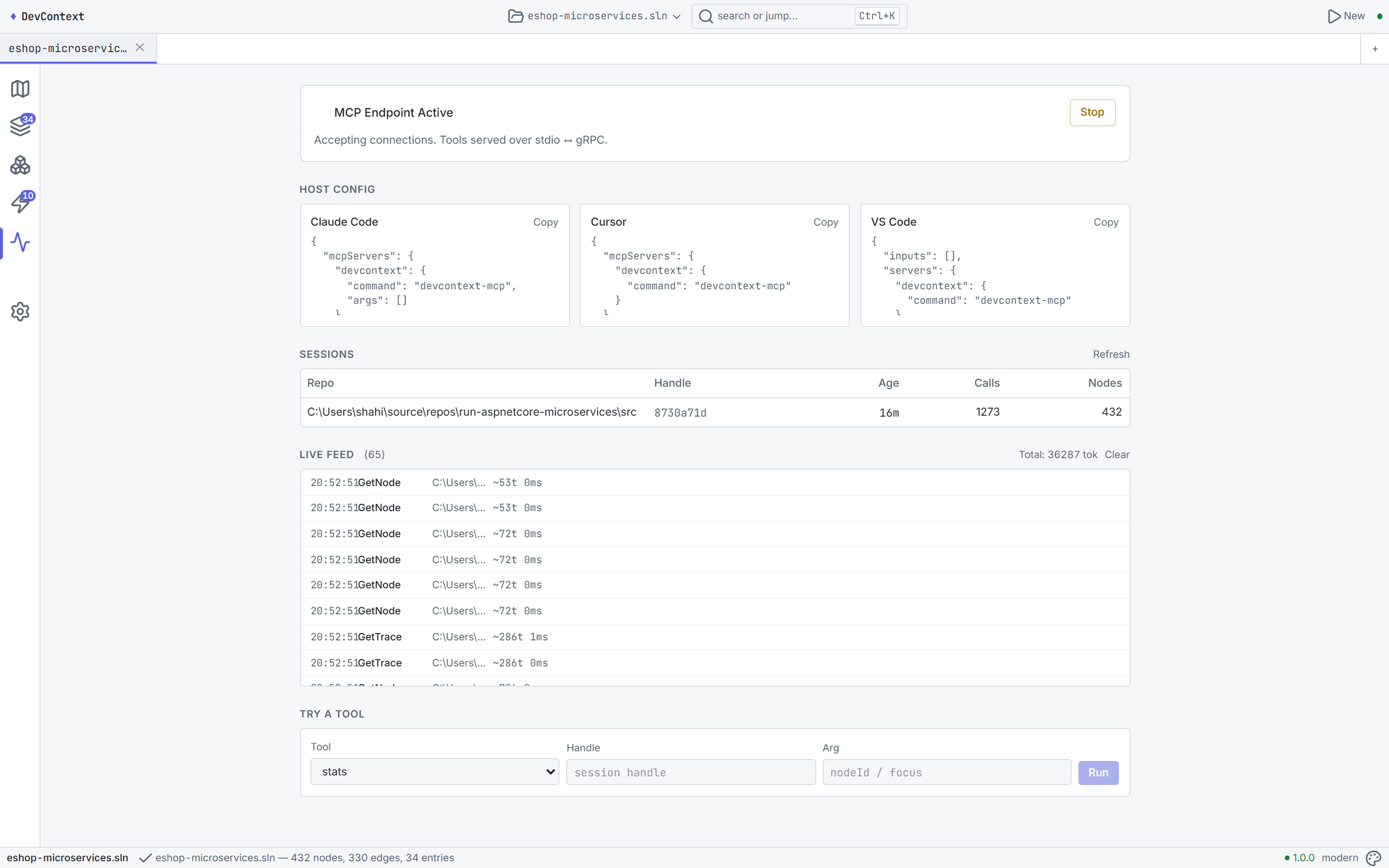
Task: Expand the eshop-microservices.sln solution dropdown
Action: [595, 16]
